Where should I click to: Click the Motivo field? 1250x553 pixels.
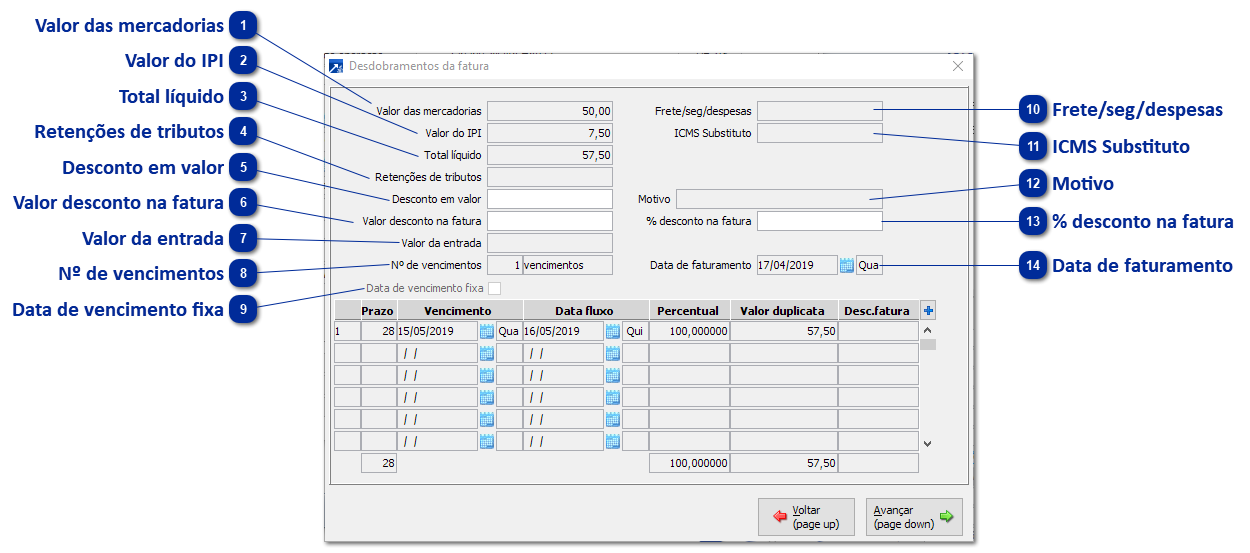click(x=780, y=199)
